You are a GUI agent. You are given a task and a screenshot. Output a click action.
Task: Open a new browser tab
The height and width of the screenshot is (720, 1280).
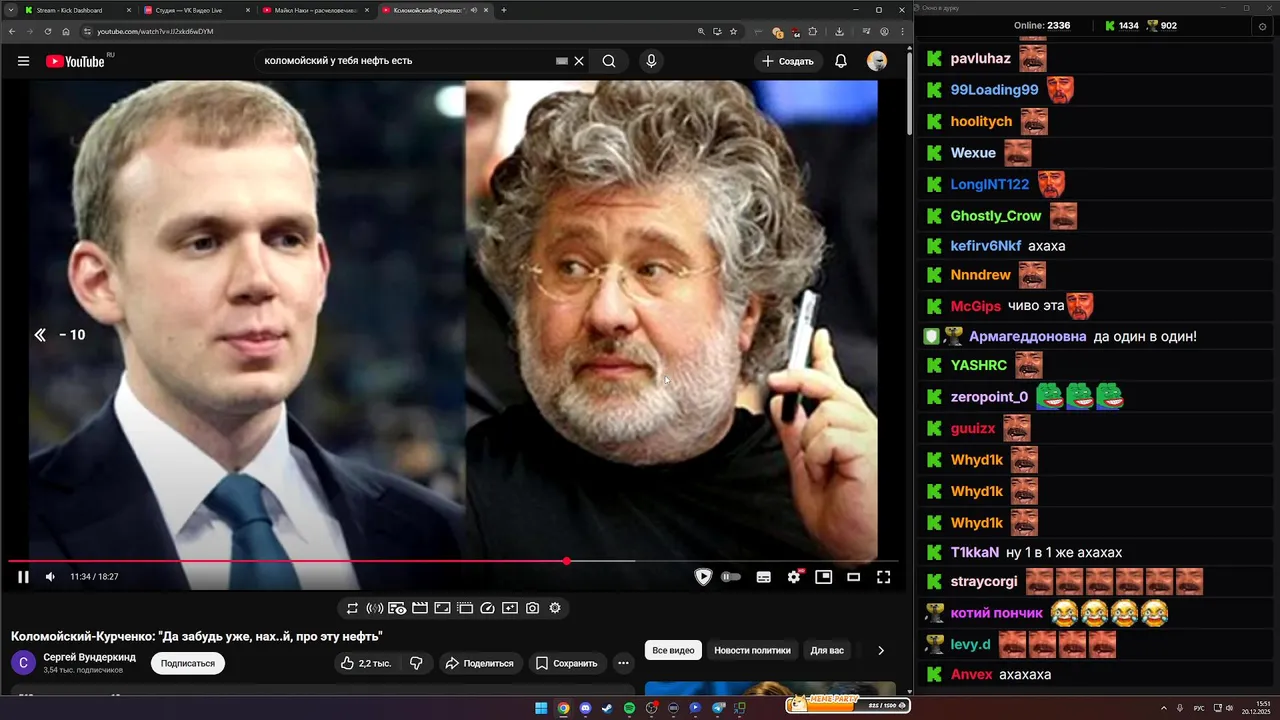504,10
